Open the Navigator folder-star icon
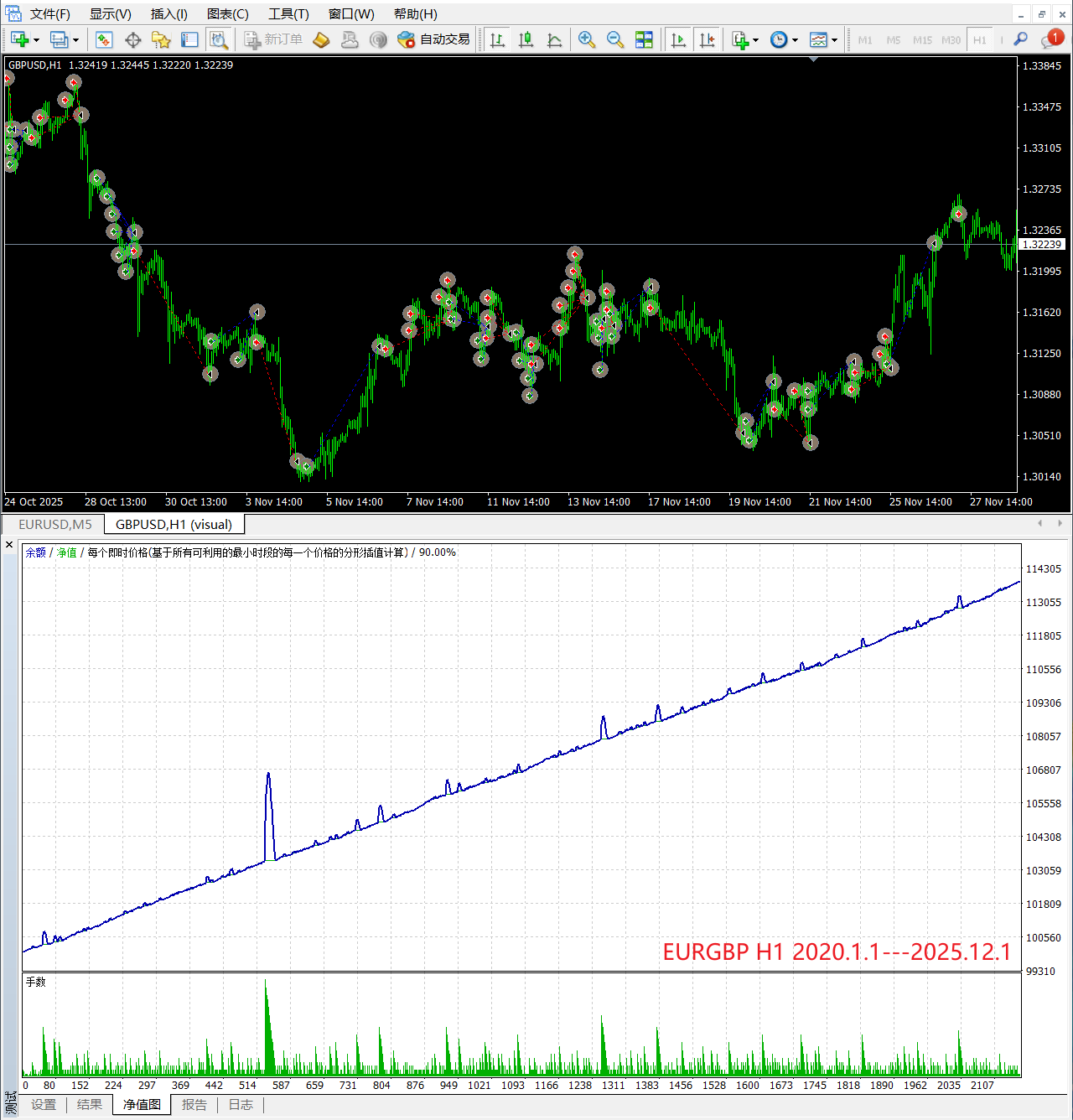This screenshot has height=1120, width=1073. (x=161, y=39)
